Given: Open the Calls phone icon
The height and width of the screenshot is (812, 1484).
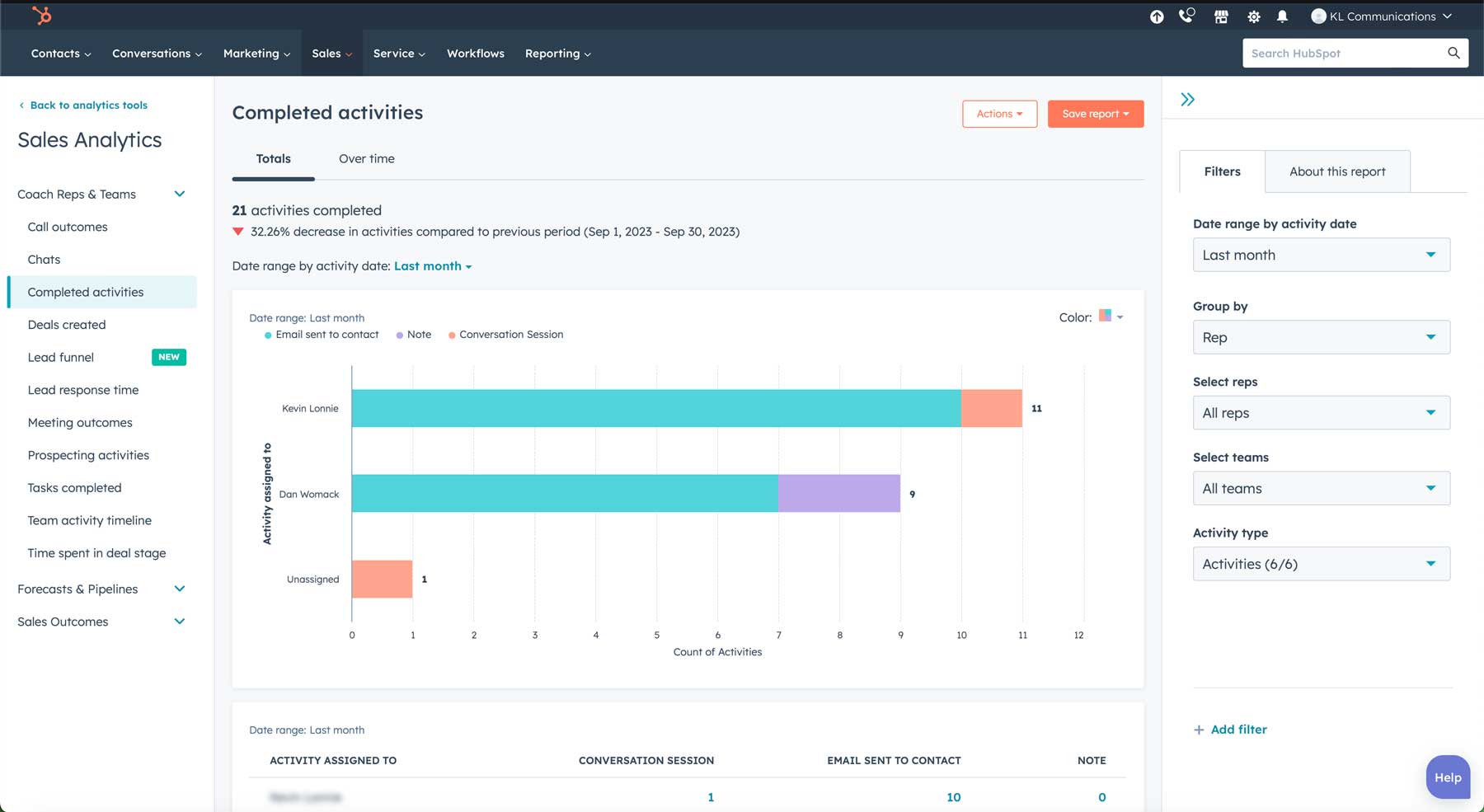Looking at the screenshot, I should tap(1187, 16).
